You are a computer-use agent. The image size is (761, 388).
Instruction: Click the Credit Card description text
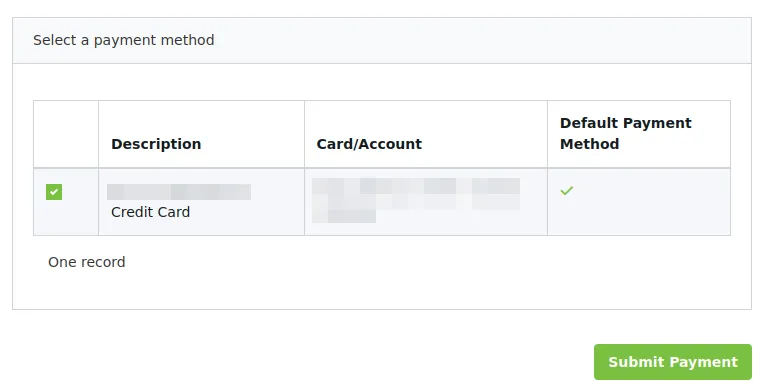[x=150, y=212]
